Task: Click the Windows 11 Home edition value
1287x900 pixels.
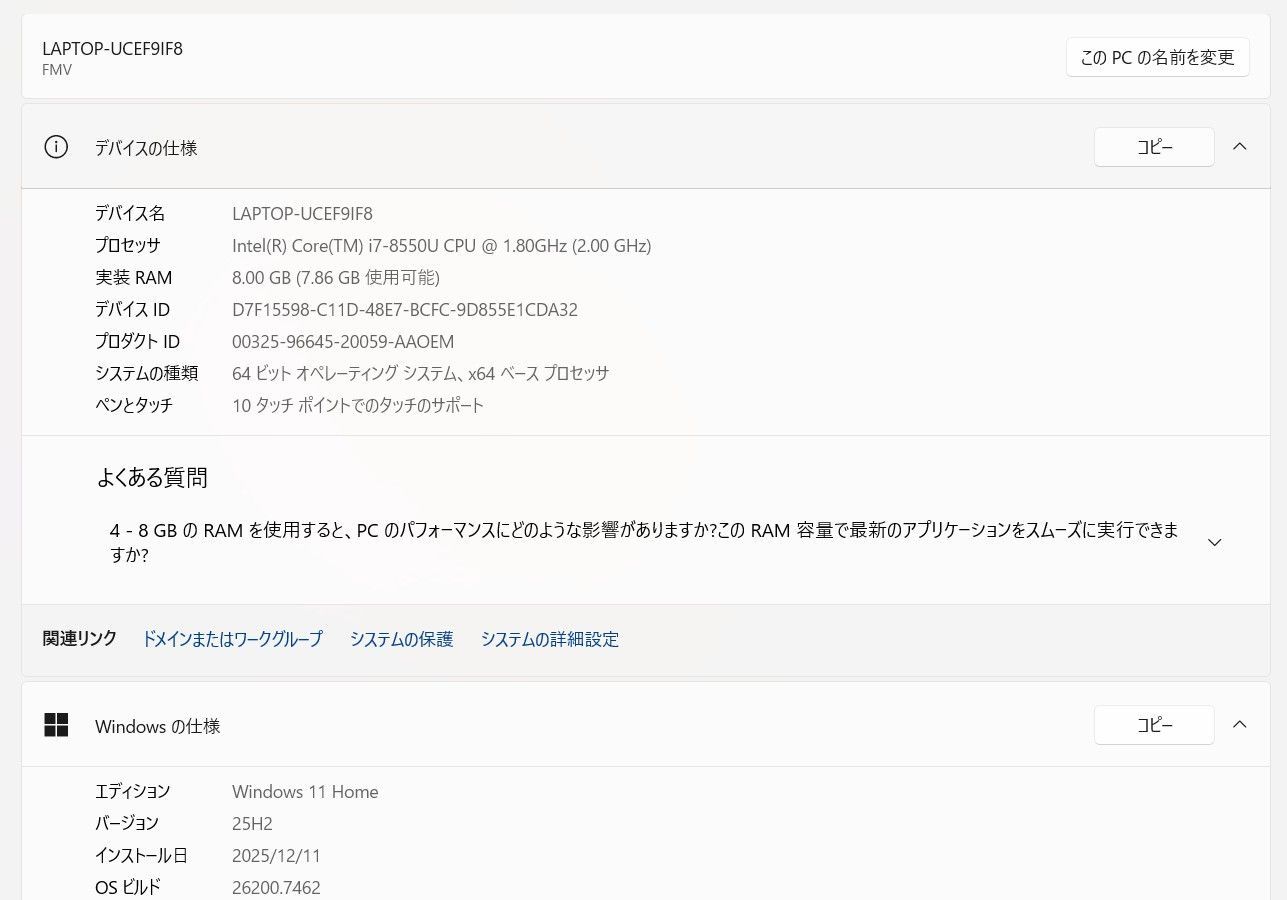Action: point(305,791)
